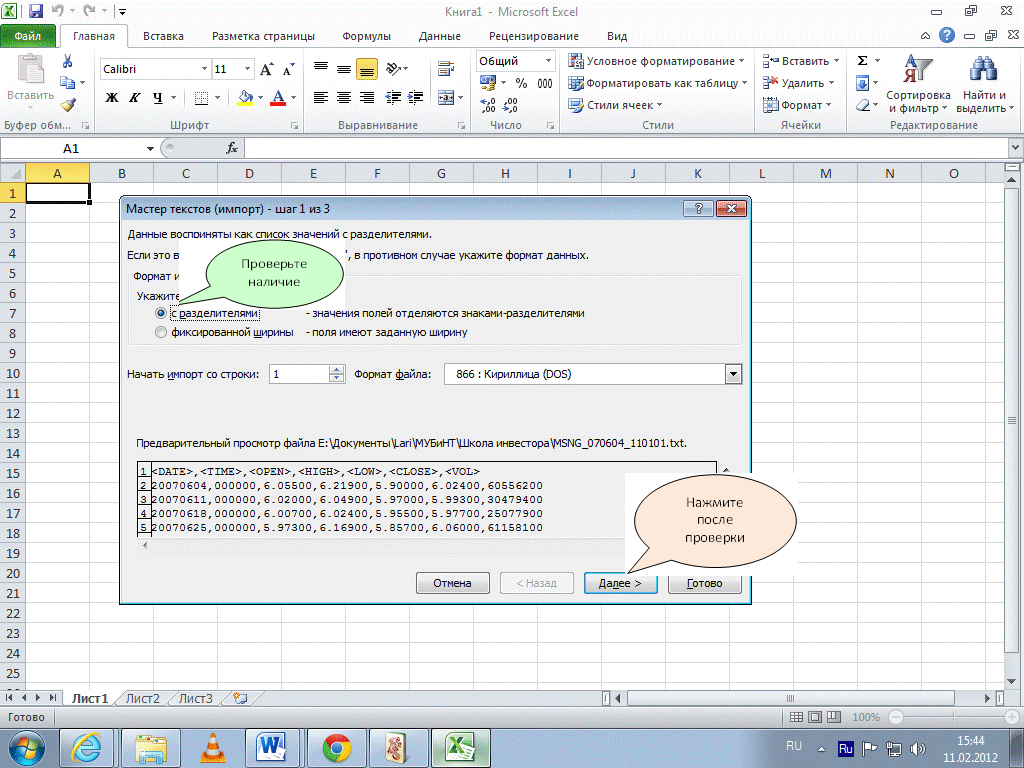Decrease font size with small A icon
The image size is (1024, 768).
pos(288,69)
